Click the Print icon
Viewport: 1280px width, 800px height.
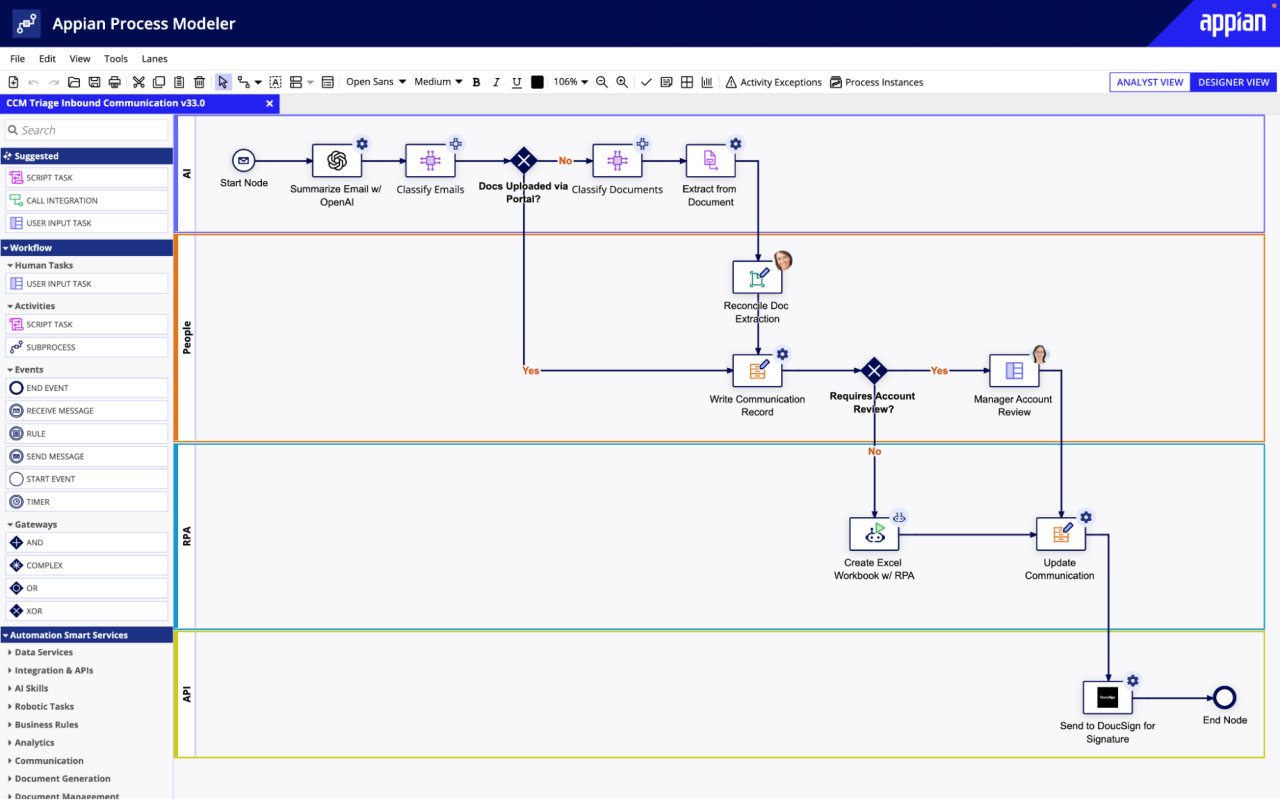click(115, 82)
